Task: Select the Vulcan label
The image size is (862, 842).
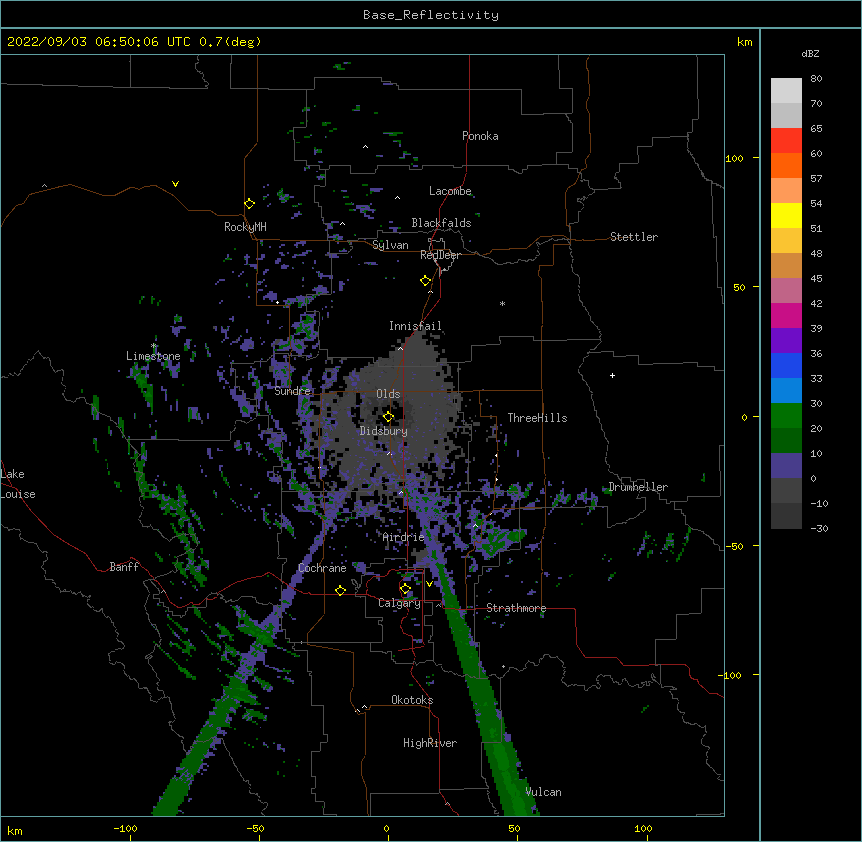Action: point(543,792)
